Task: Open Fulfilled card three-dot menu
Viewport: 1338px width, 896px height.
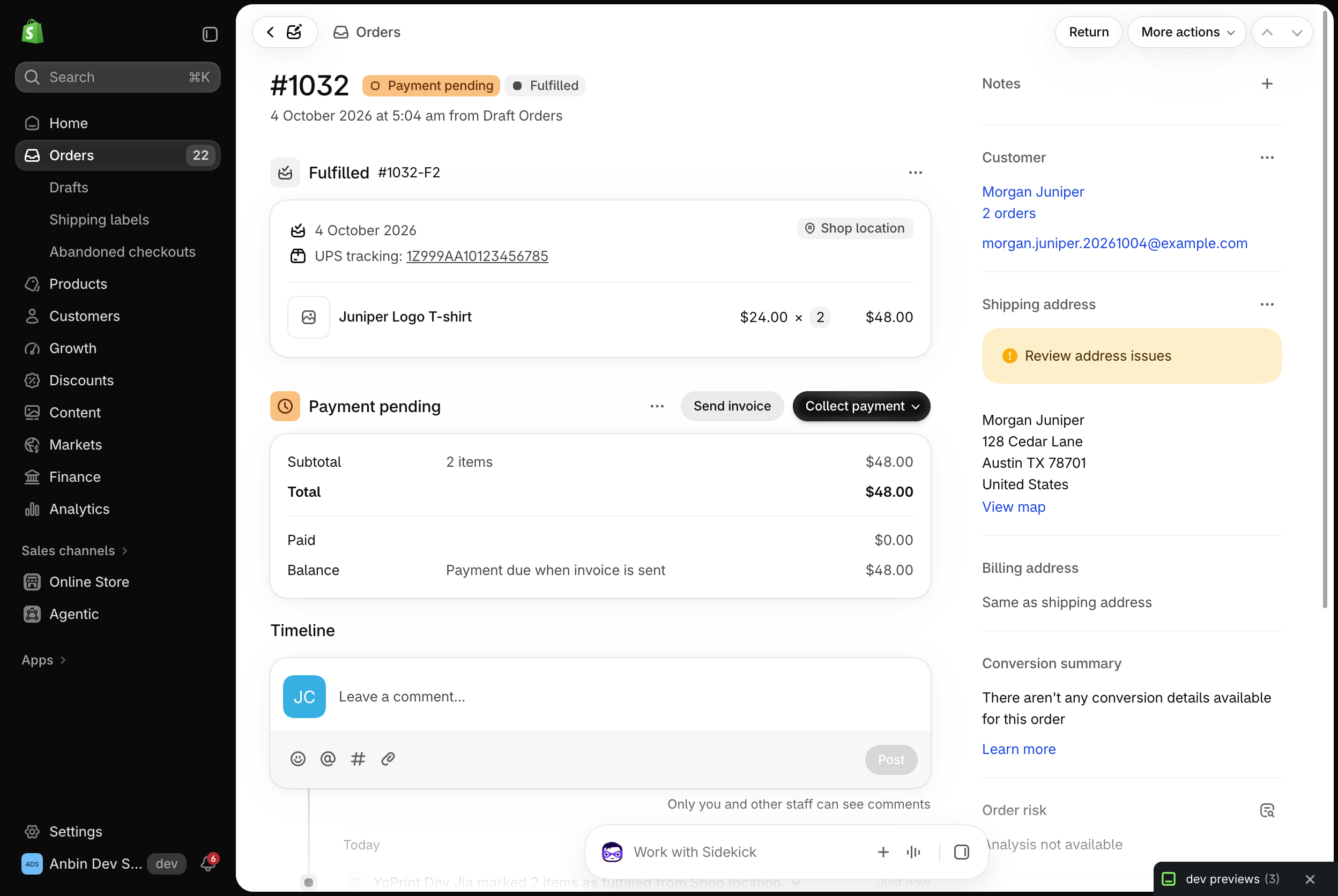Action: pyautogui.click(x=916, y=173)
